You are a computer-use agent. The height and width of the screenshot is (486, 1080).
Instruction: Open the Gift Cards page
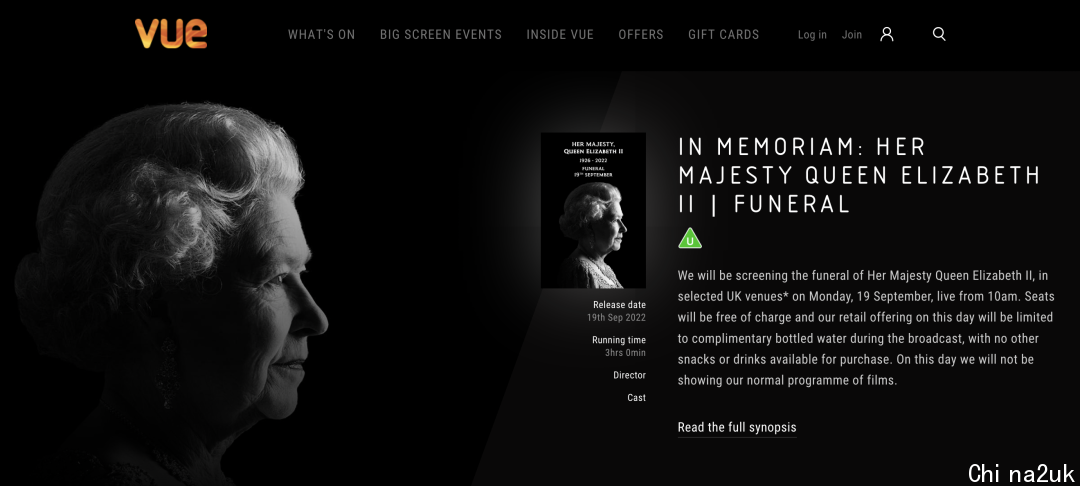(x=723, y=34)
